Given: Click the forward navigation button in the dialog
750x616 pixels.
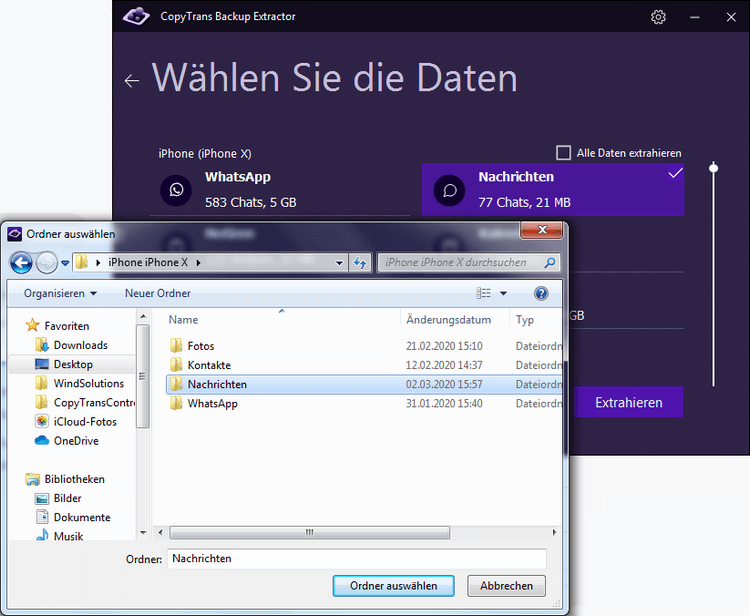Looking at the screenshot, I should [x=47, y=263].
